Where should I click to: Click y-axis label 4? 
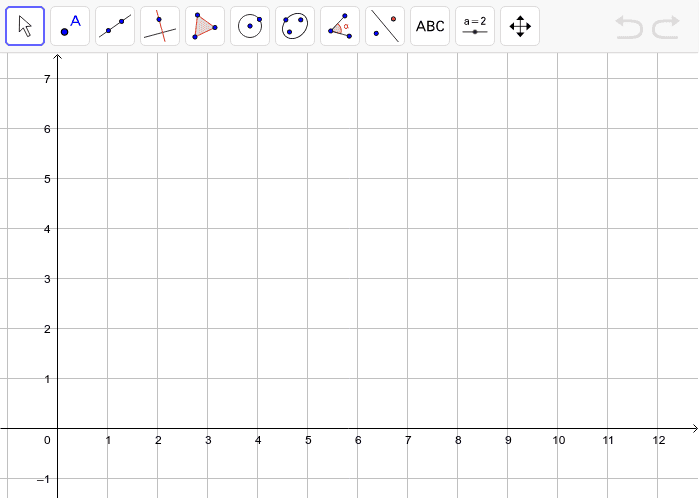47,229
